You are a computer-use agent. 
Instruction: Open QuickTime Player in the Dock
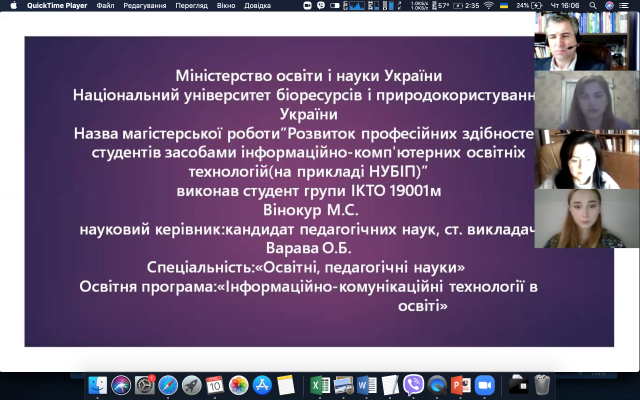pyautogui.click(x=438, y=385)
